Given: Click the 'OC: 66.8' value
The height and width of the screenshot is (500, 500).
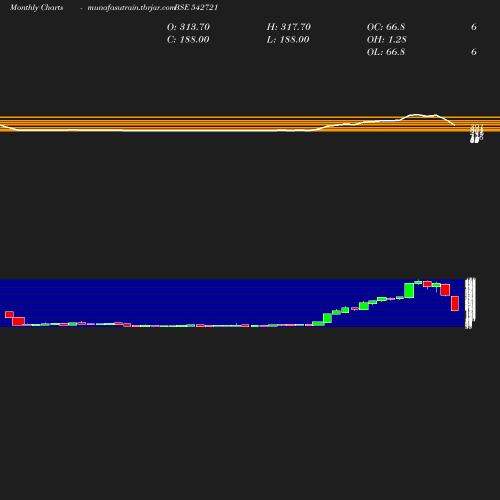Looking at the screenshot, I should click(x=386, y=27).
